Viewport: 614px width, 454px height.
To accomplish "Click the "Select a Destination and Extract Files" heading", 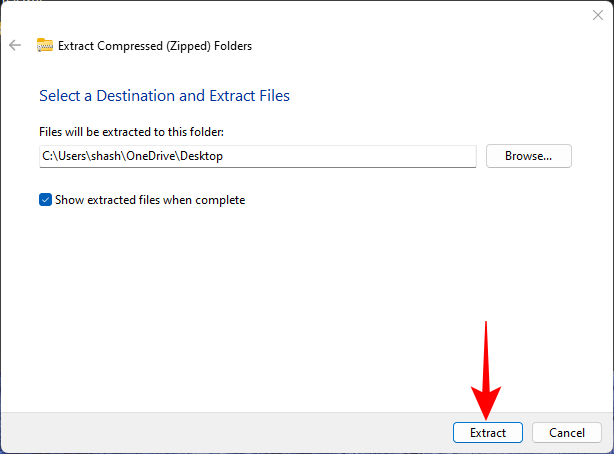I will (164, 96).
